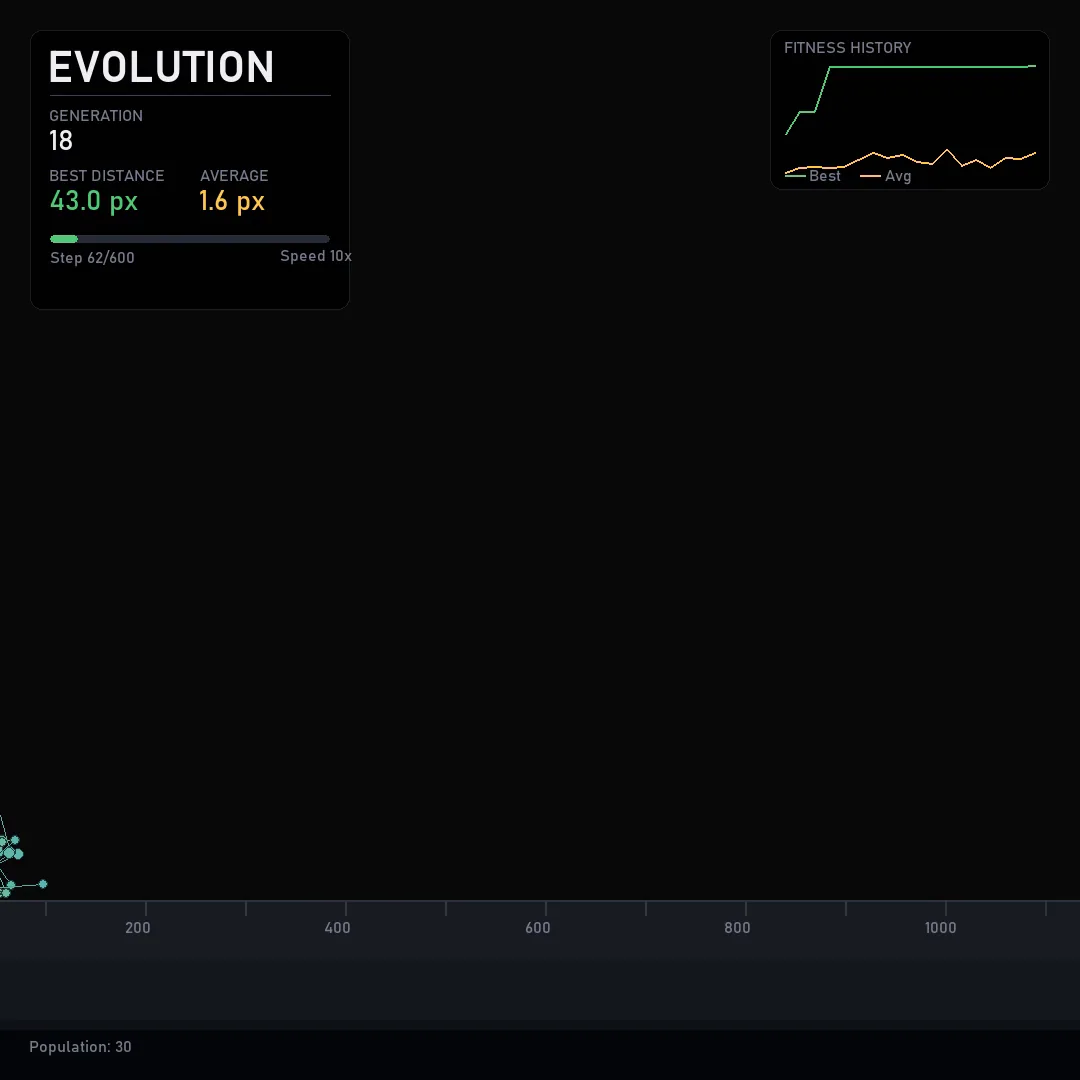
Task: Click the EVOLUTION panel title
Action: pyautogui.click(x=162, y=68)
